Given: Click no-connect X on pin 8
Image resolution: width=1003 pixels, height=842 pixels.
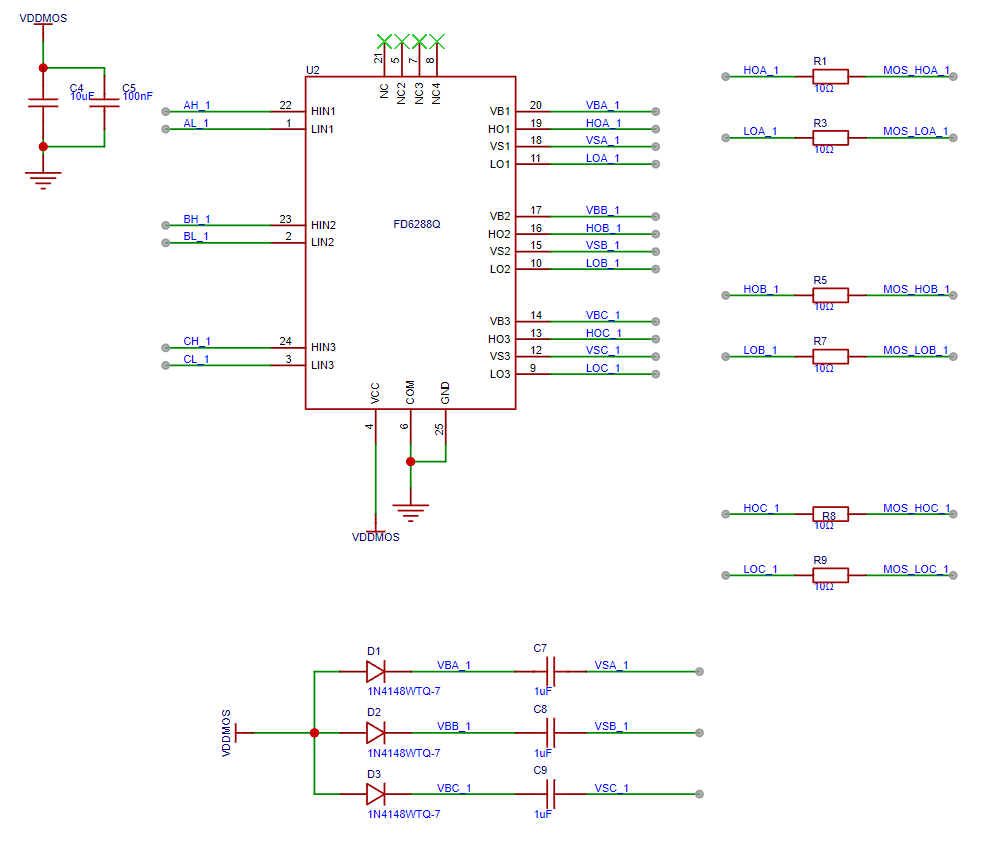Looking at the screenshot, I should pos(437,42).
